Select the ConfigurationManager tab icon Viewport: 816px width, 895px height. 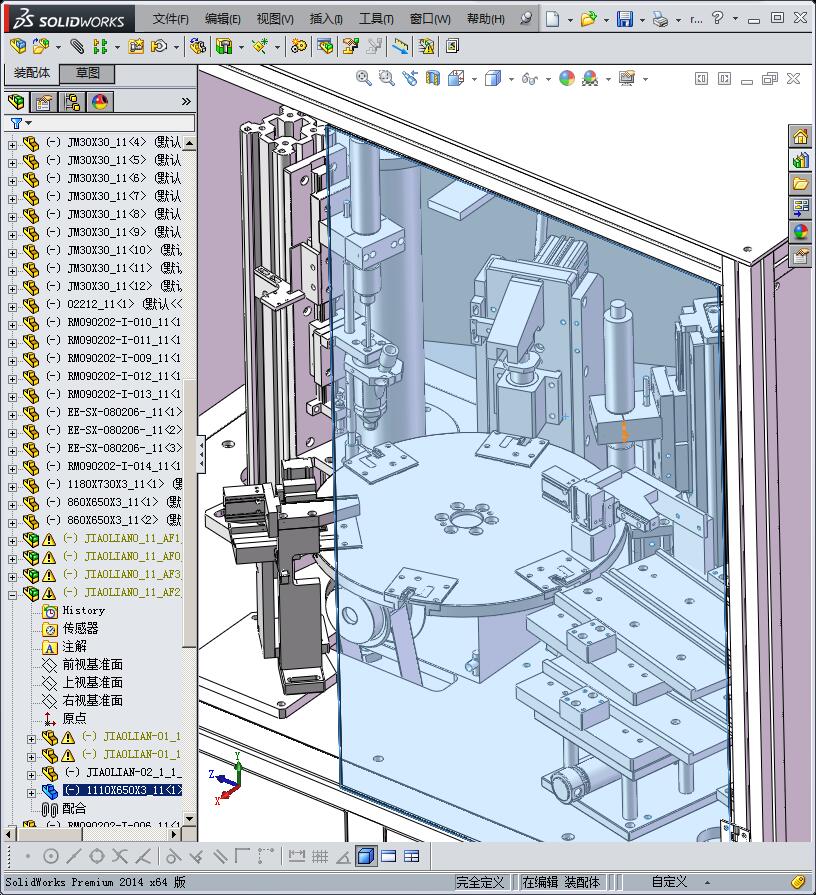(x=72, y=102)
